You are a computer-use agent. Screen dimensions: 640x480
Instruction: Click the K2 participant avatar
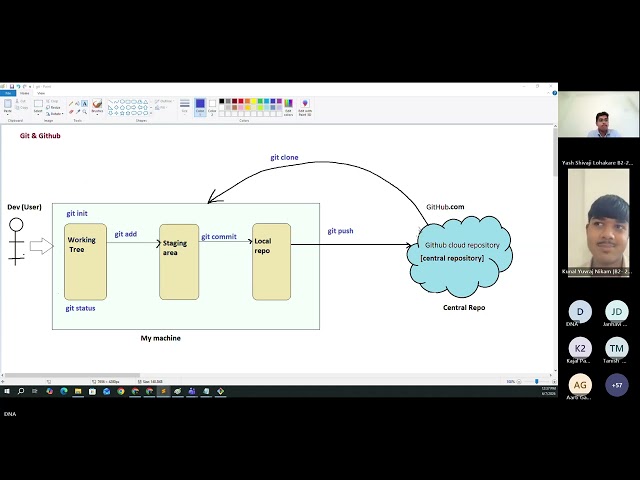[x=580, y=348]
